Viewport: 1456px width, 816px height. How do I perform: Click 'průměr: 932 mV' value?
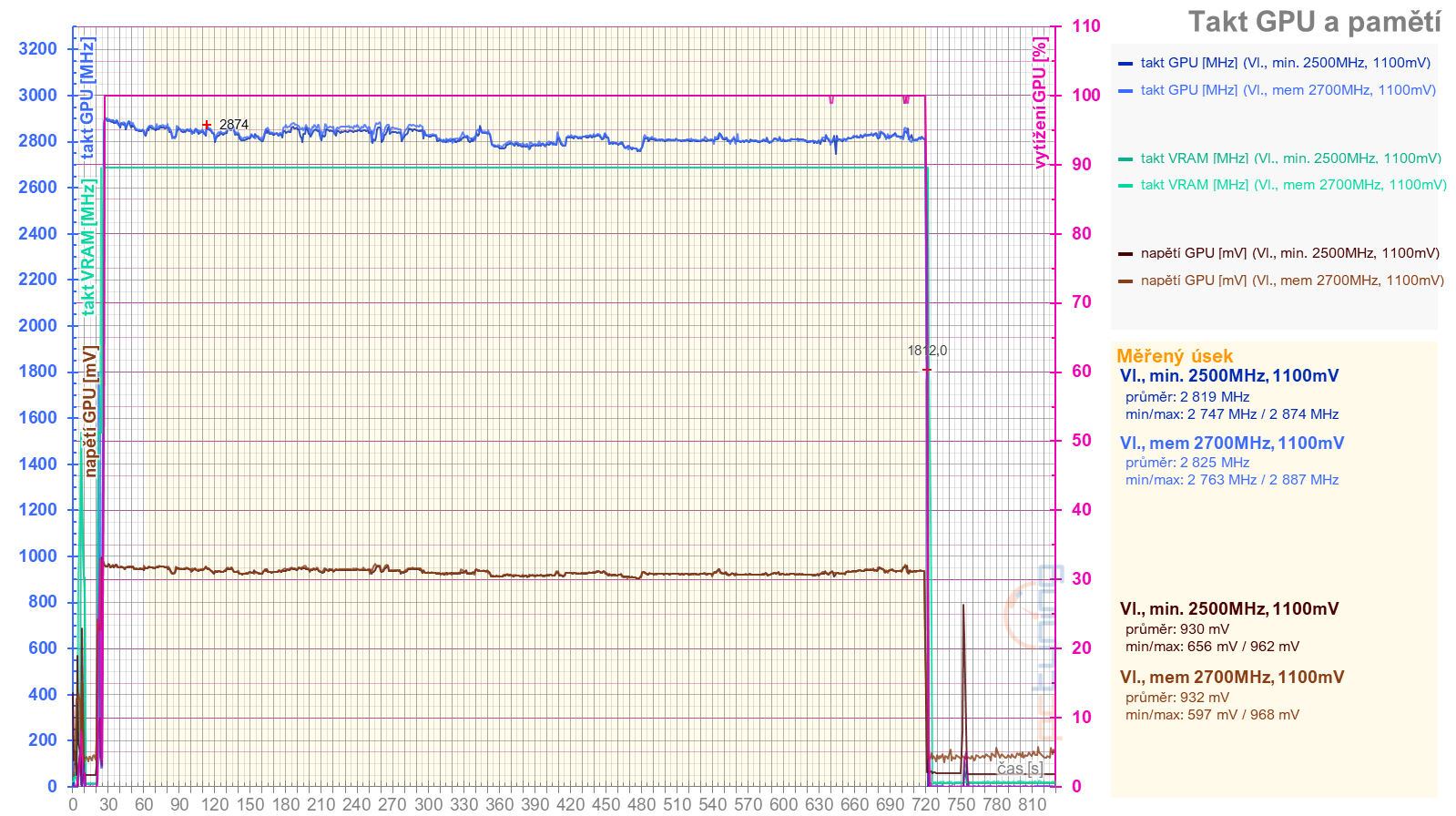pos(1177,698)
